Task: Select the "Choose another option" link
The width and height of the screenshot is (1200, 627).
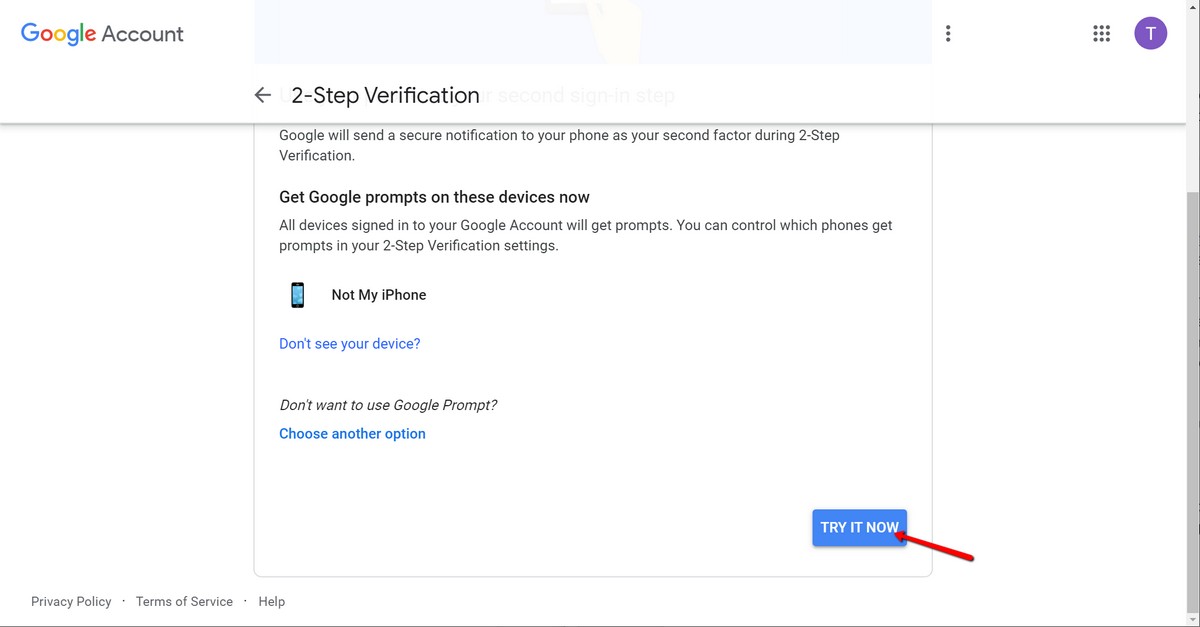Action: (x=352, y=434)
